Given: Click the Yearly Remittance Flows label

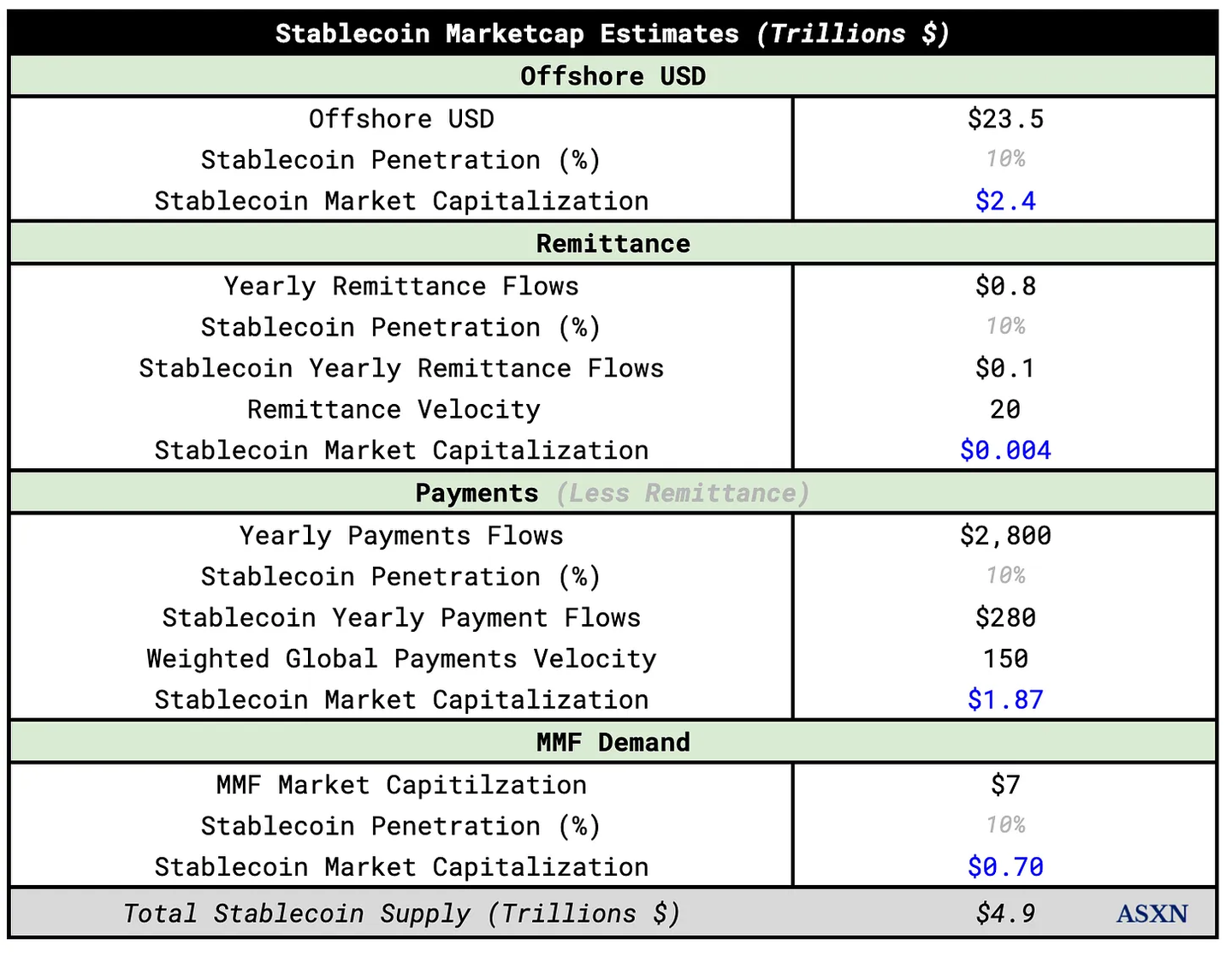Looking at the screenshot, I should [x=401, y=287].
